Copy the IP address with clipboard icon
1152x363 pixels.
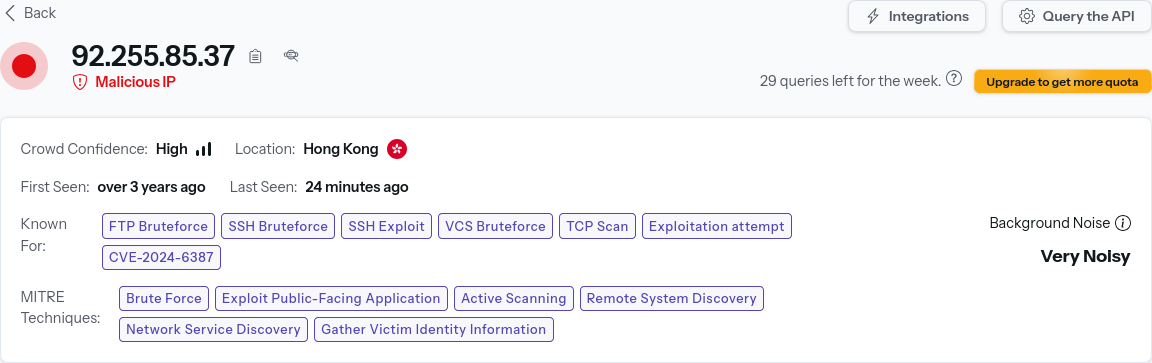pyautogui.click(x=255, y=56)
